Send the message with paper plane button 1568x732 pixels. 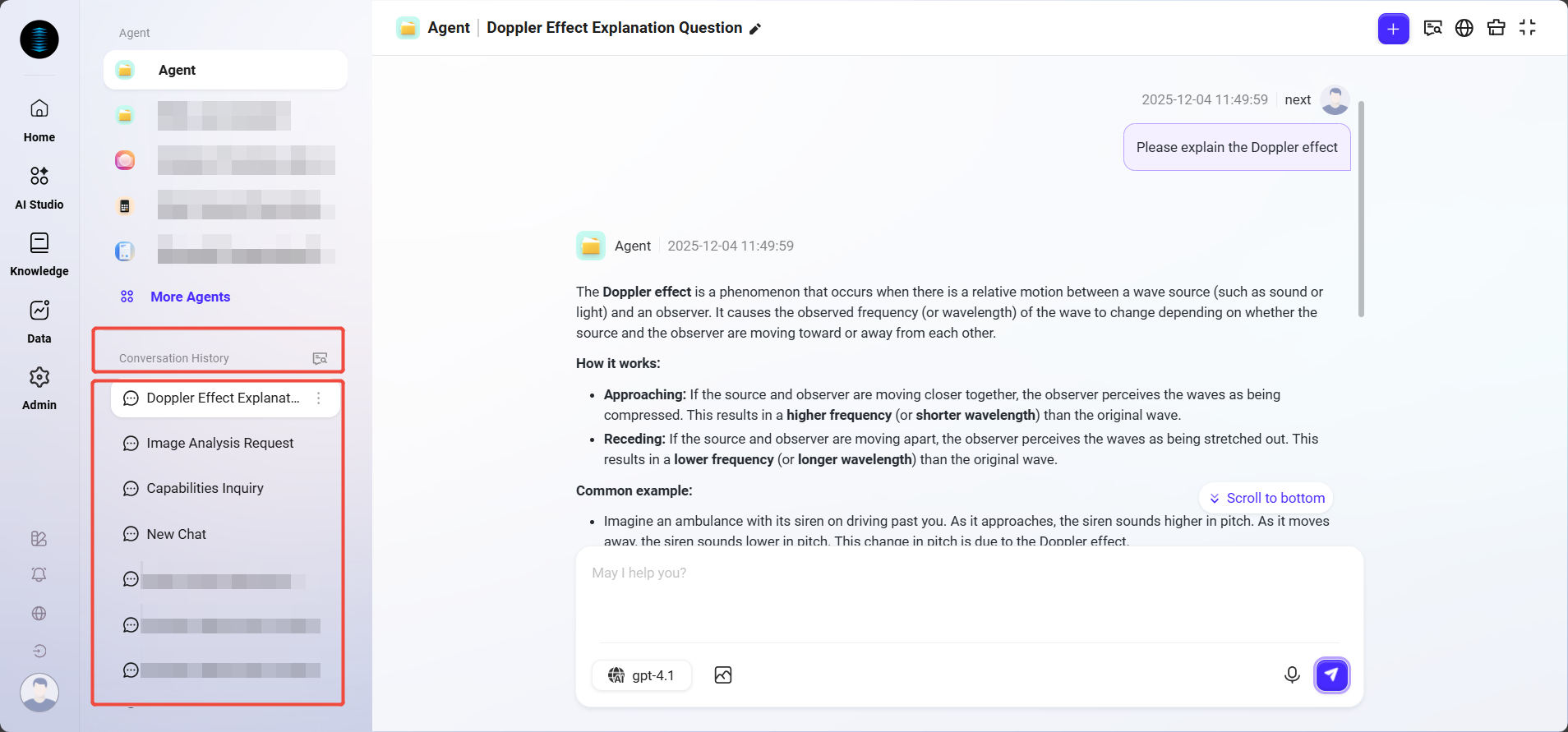(x=1331, y=675)
